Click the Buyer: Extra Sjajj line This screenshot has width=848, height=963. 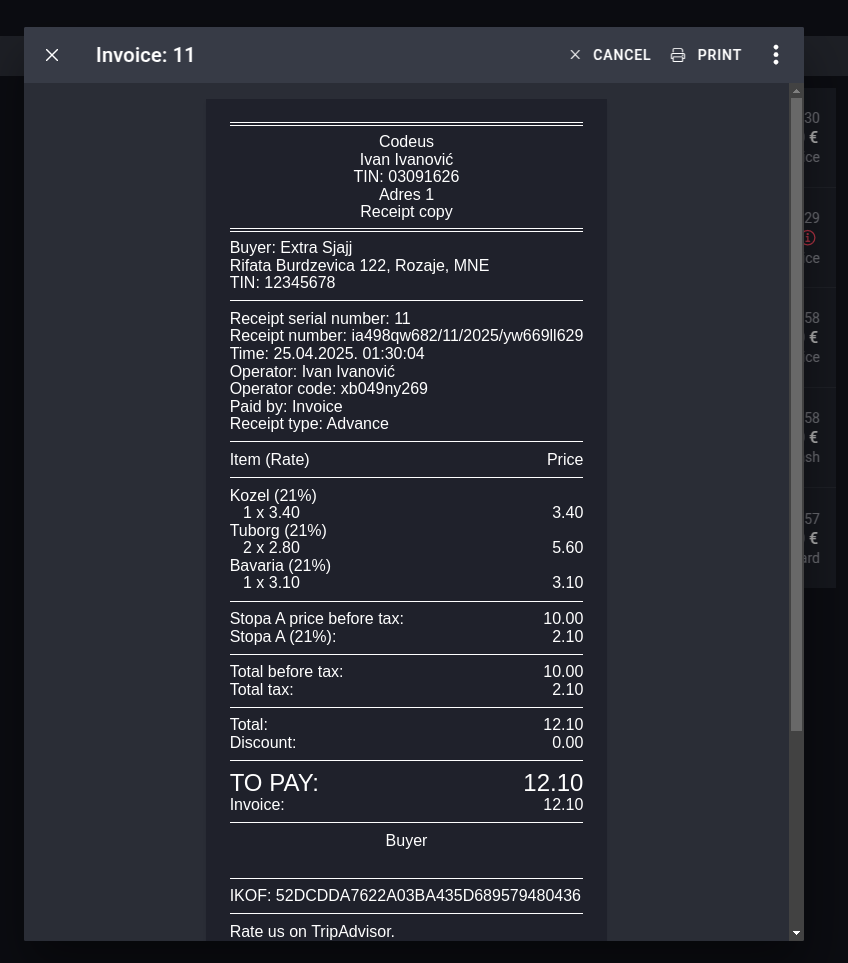[291, 248]
